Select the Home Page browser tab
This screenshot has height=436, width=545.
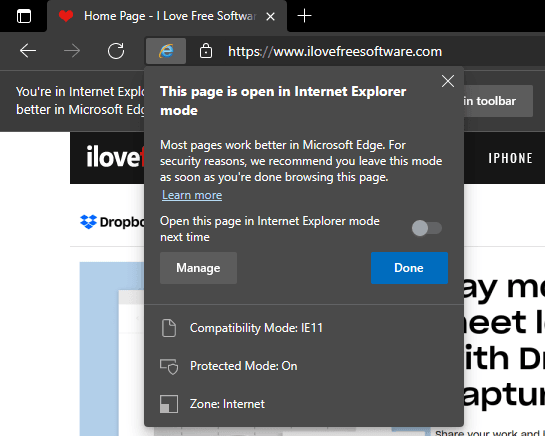167,16
